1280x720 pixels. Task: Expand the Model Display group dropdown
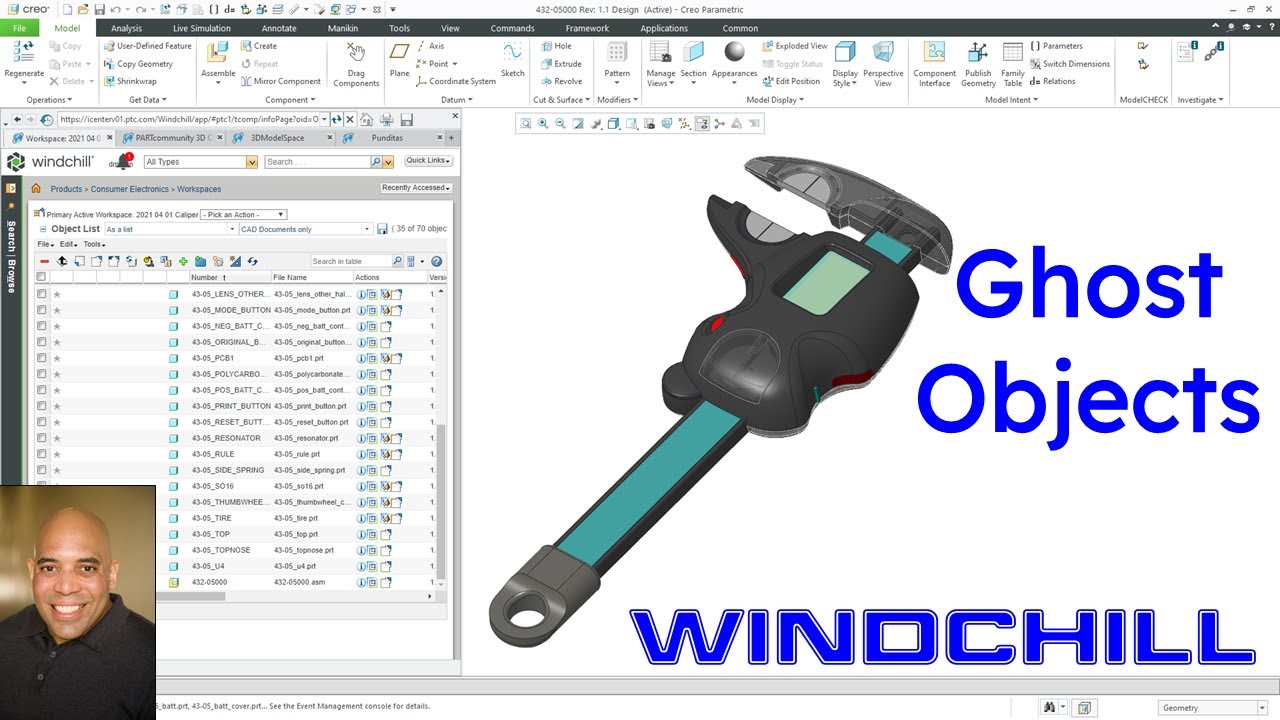(775, 100)
